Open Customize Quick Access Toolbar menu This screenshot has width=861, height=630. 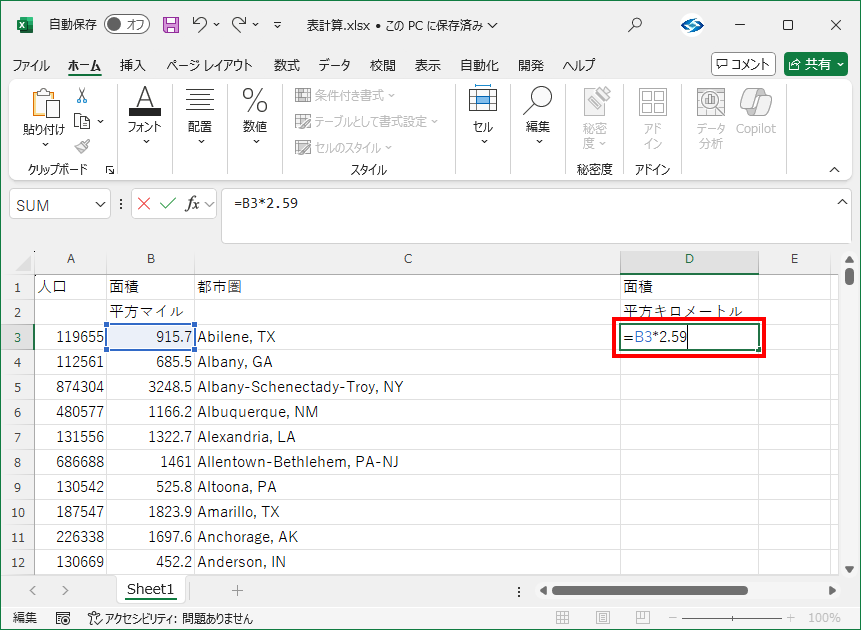[x=278, y=25]
